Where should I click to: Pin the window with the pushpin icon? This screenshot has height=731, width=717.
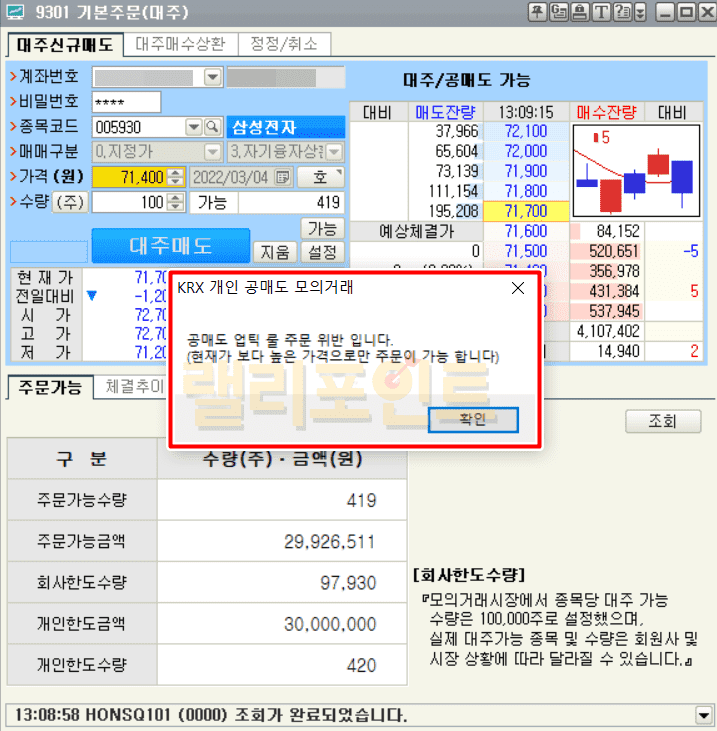[x=536, y=13]
